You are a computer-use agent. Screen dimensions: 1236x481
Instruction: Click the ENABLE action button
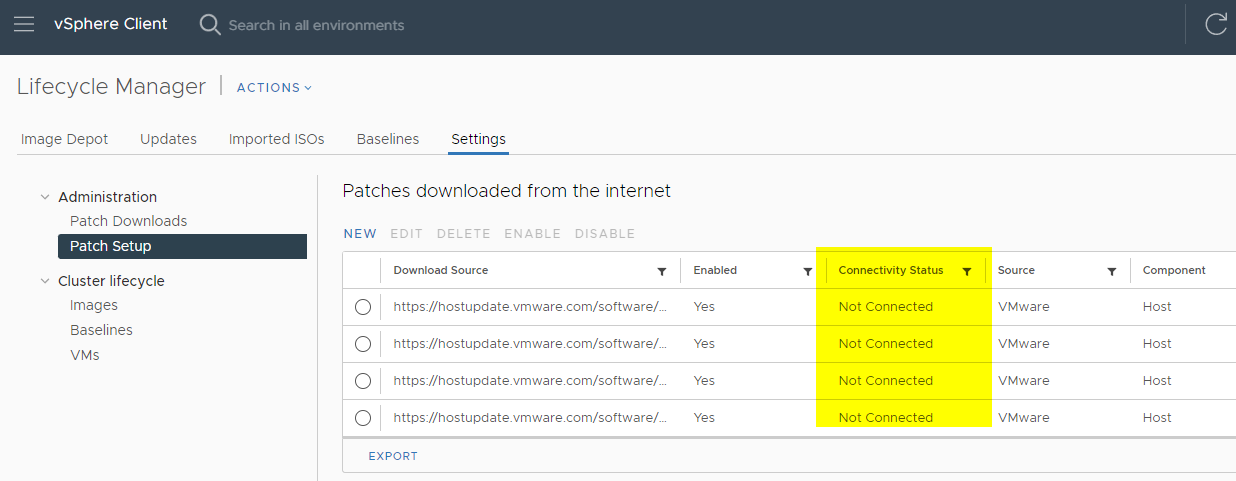point(532,234)
